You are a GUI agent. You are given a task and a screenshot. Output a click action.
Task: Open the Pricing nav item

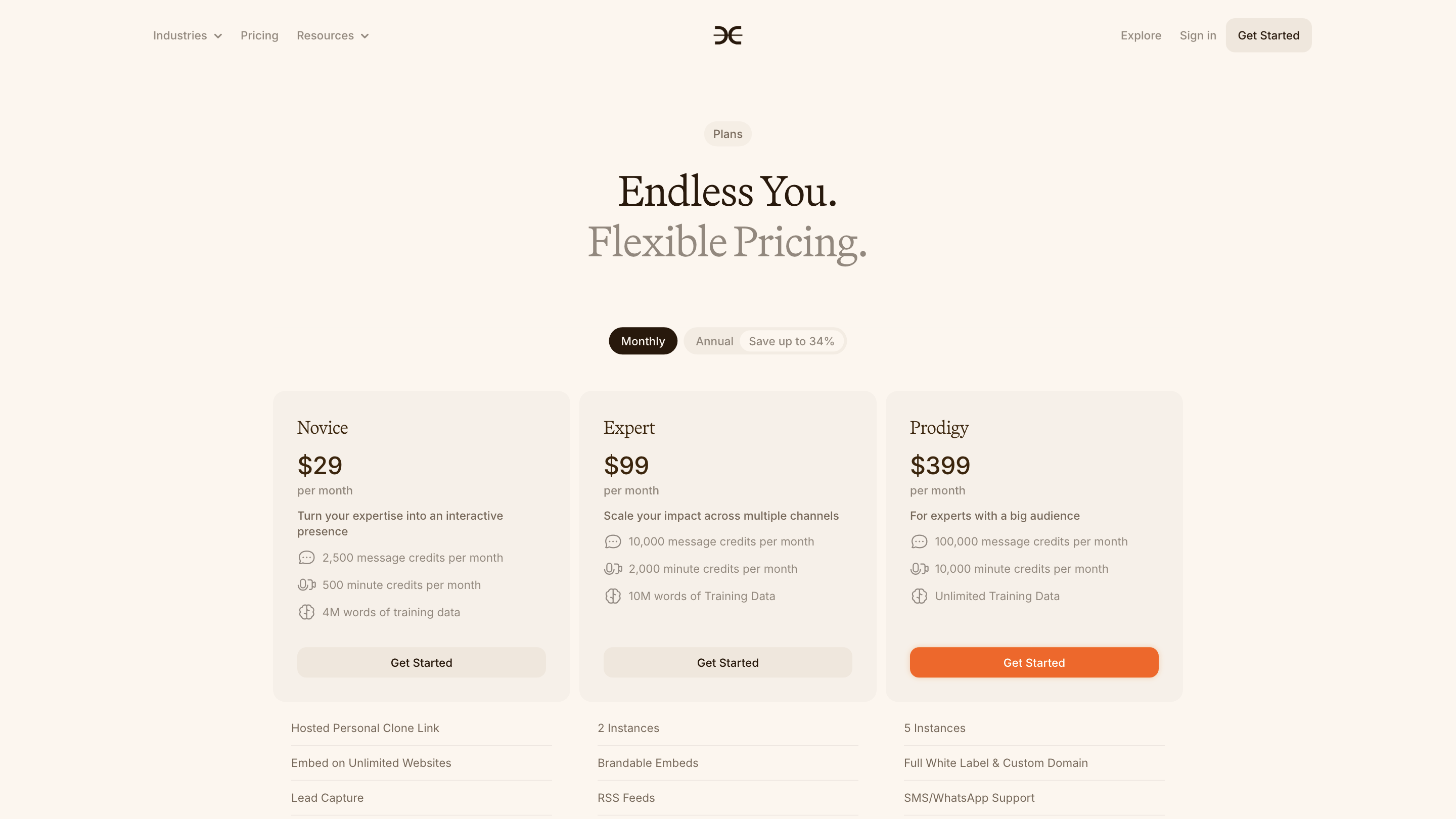coord(259,35)
